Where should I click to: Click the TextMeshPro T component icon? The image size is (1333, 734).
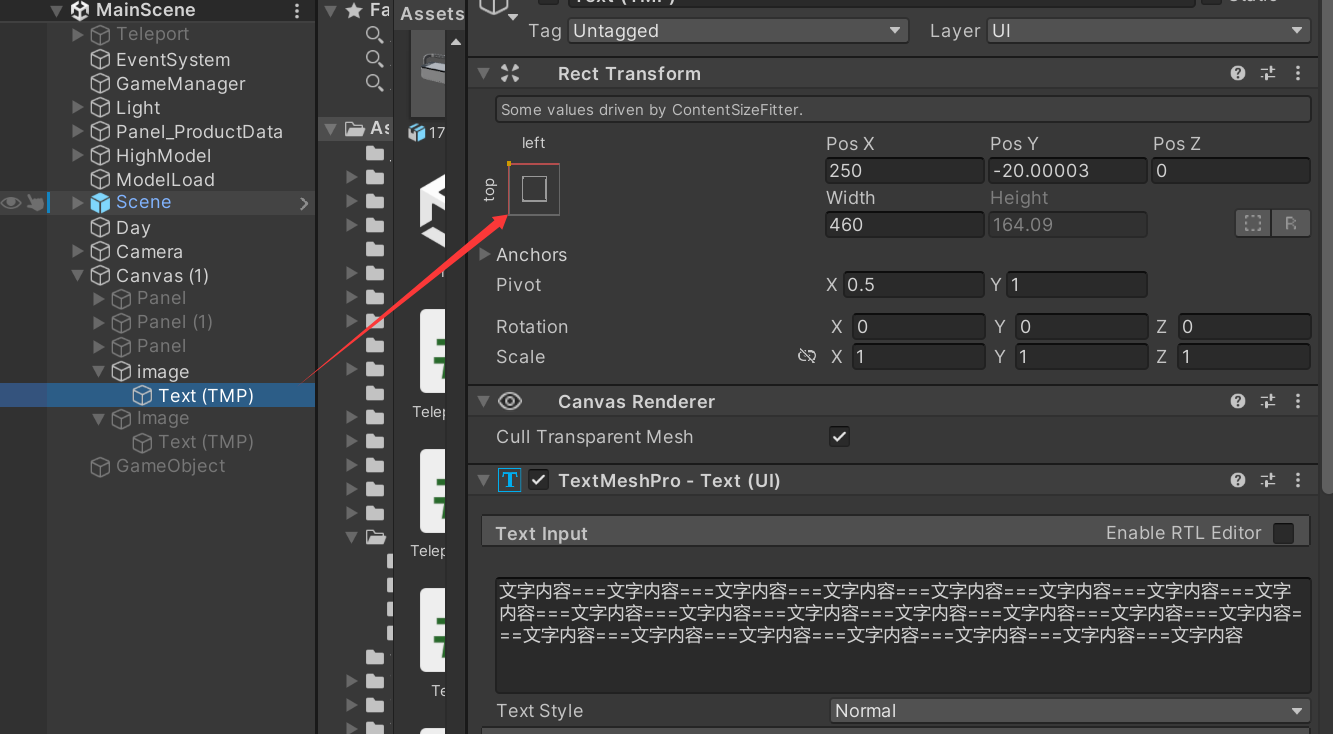(x=509, y=480)
